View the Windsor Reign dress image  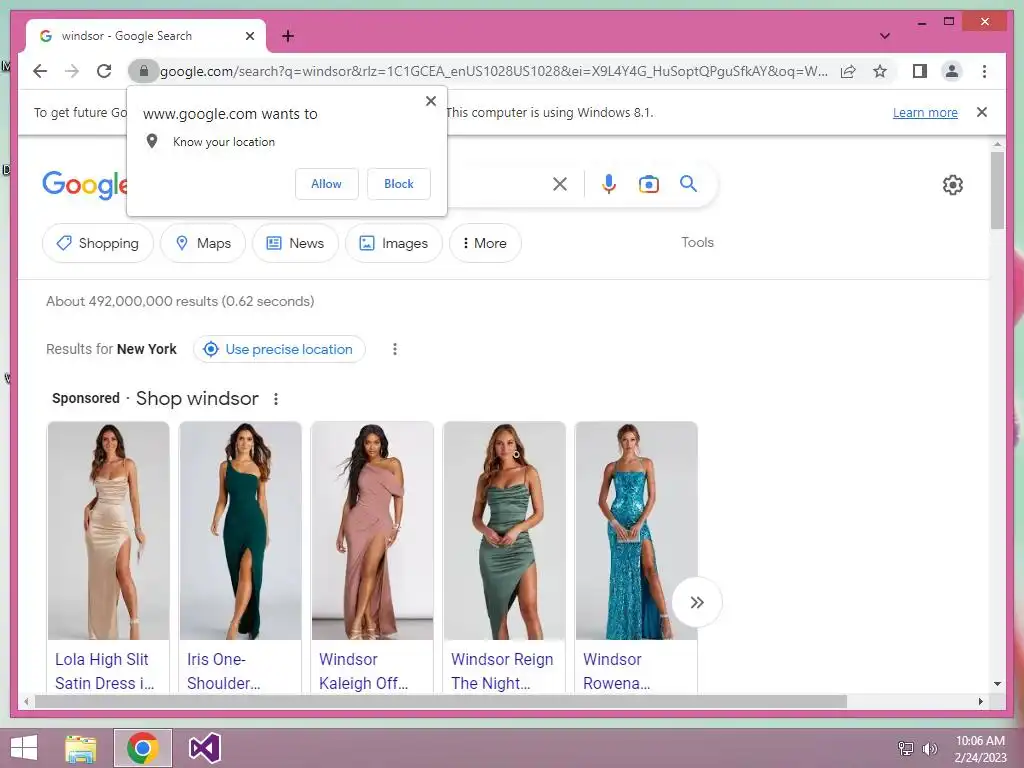(504, 530)
